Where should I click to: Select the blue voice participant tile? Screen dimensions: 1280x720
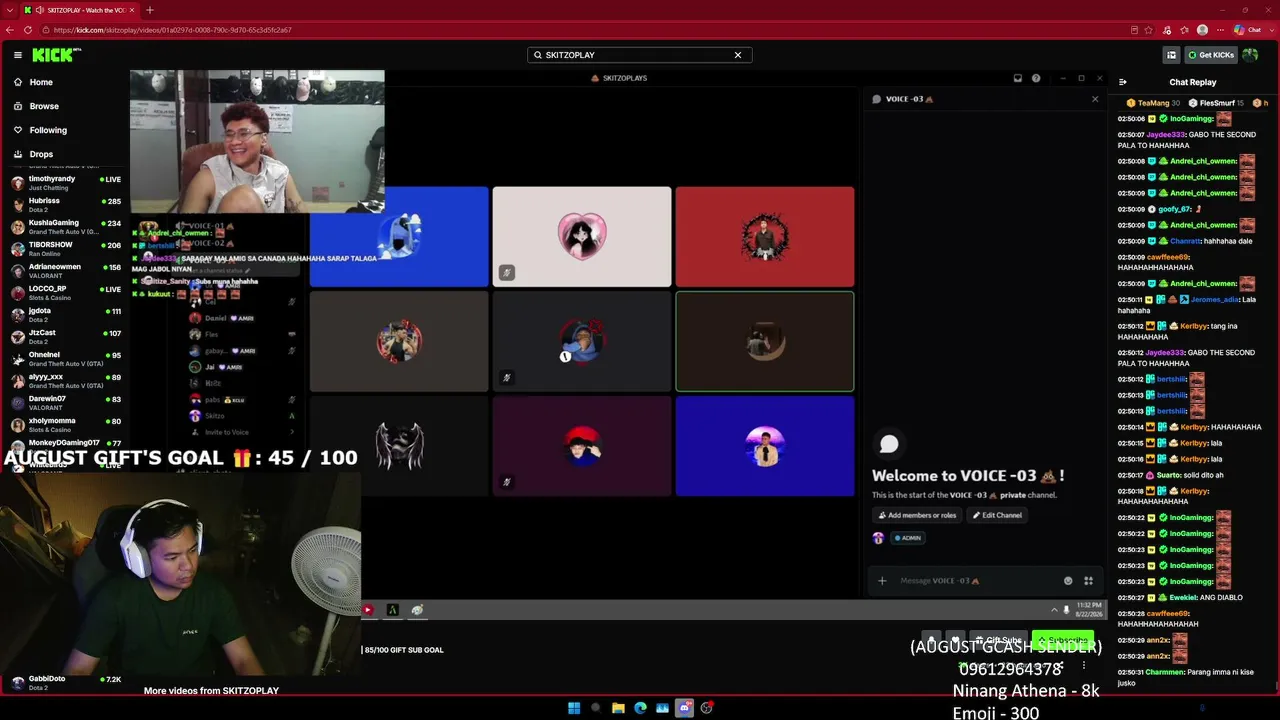click(x=399, y=236)
